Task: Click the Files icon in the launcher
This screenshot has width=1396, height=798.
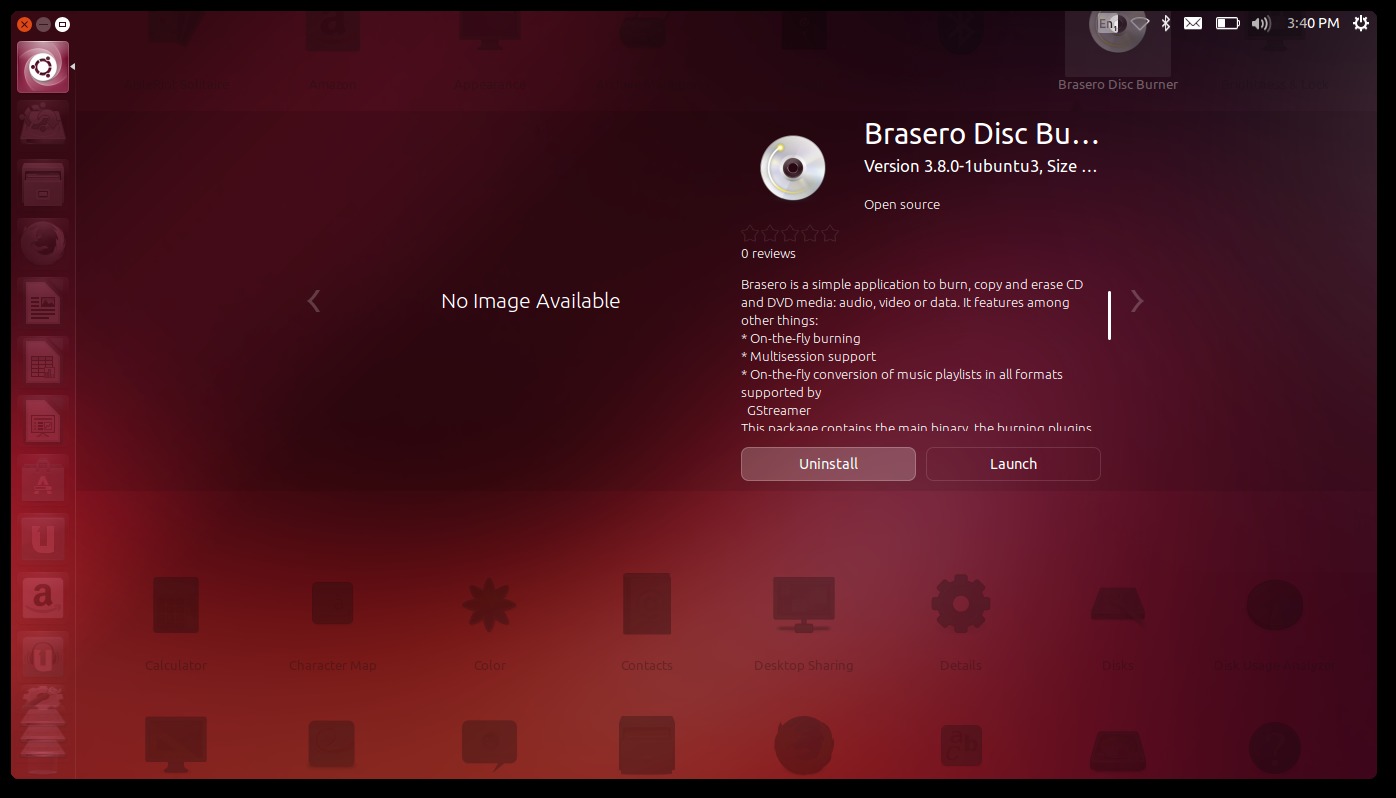Action: click(43, 183)
